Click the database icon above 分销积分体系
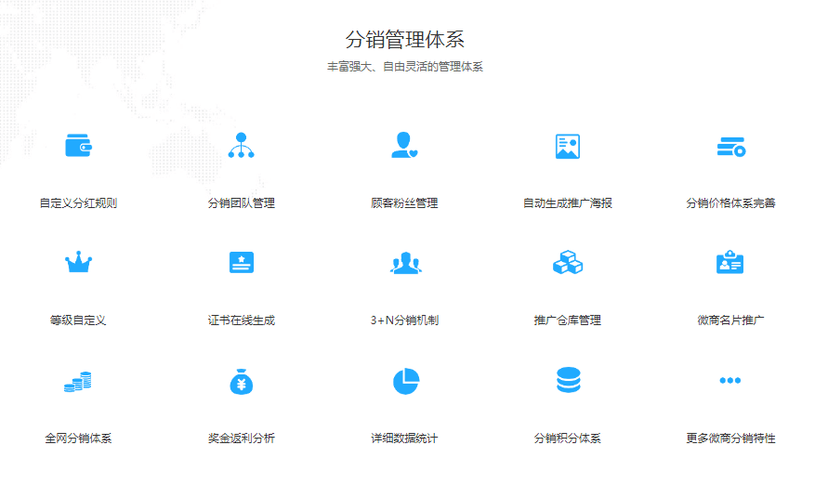Image resolution: width=828 pixels, height=483 pixels. [x=567, y=381]
